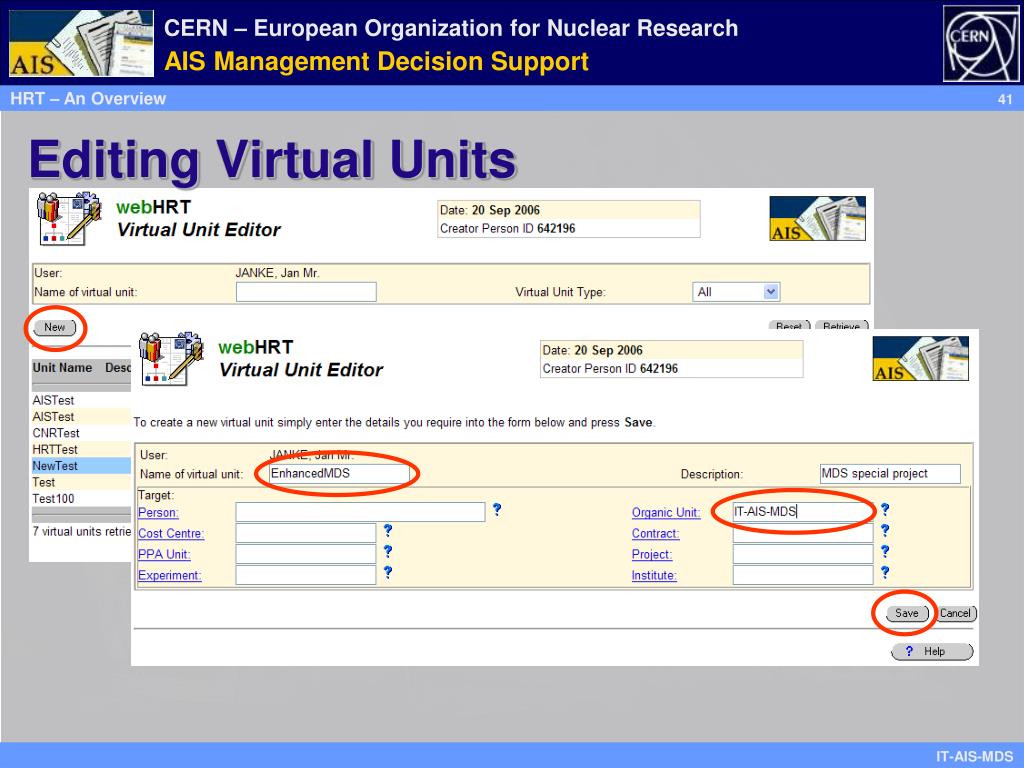The height and width of the screenshot is (768, 1024).
Task: Select the Test unit row
Action: 81,482
